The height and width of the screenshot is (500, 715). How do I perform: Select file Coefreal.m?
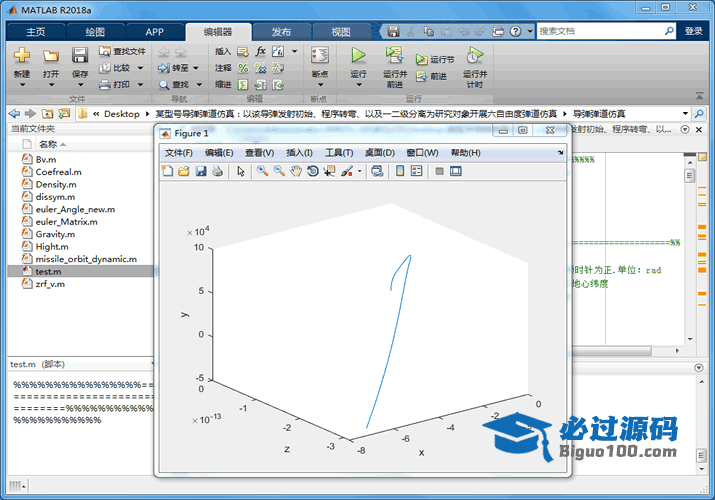58,172
